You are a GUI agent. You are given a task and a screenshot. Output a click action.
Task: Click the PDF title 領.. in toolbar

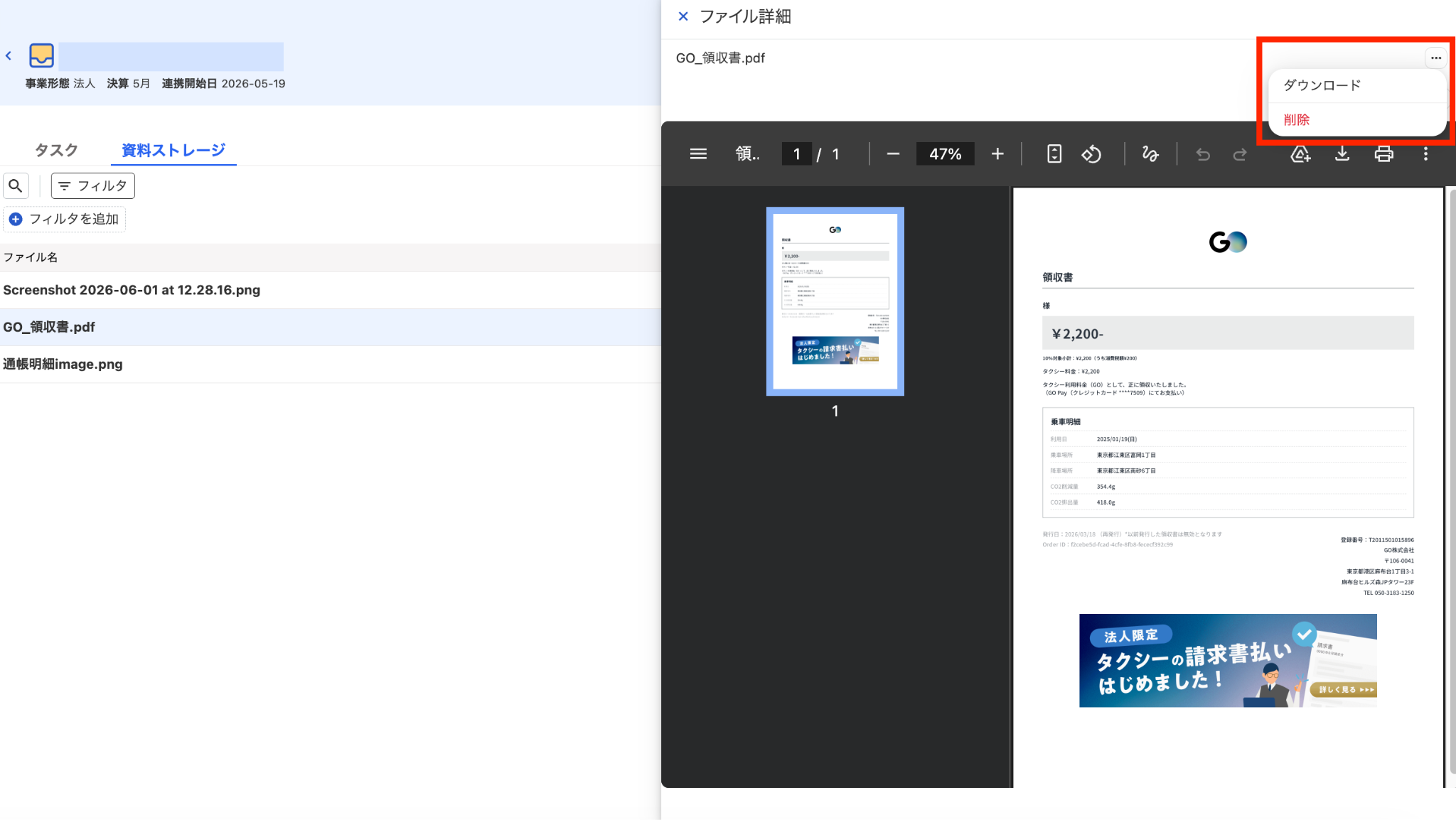747,154
